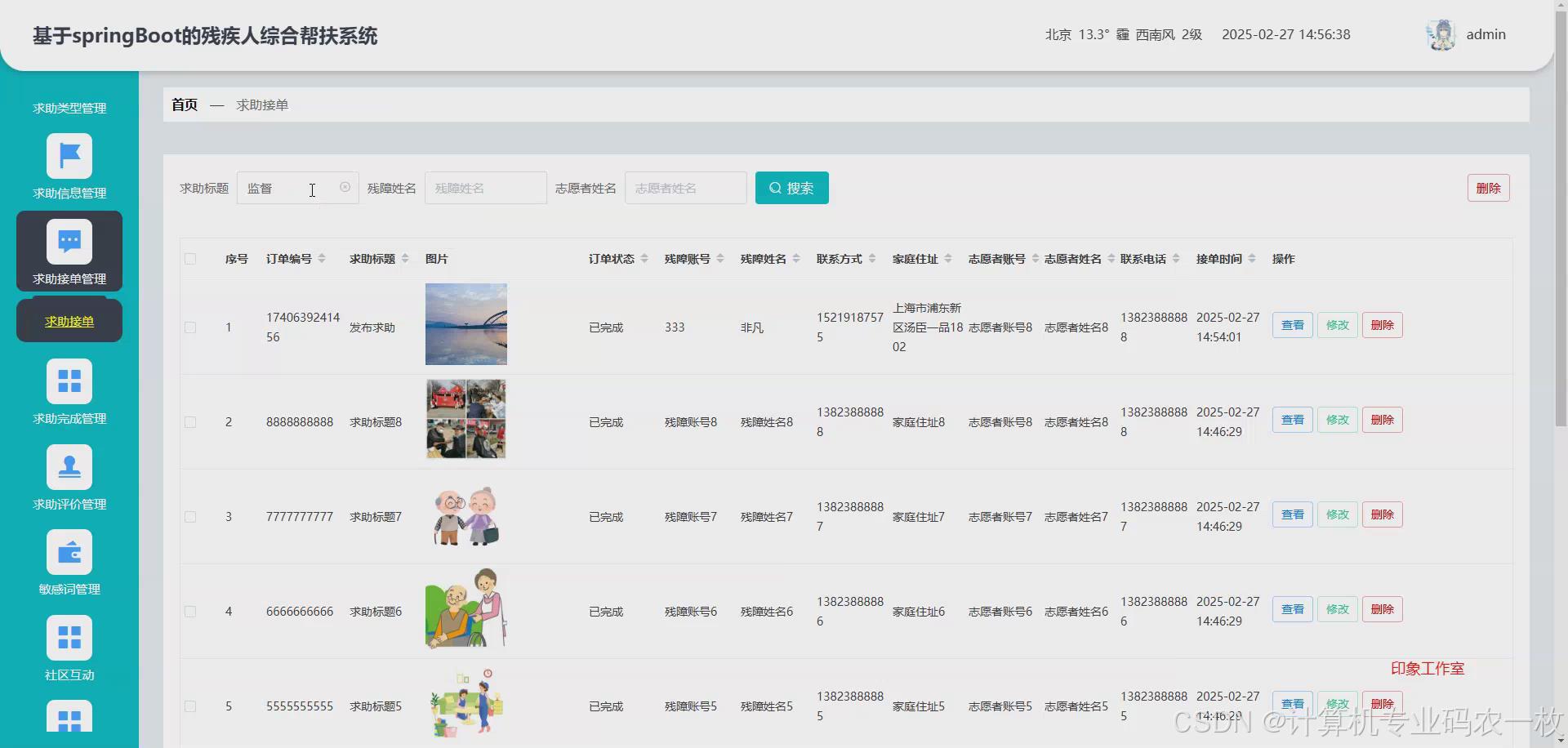Viewport: 1568px width, 748px height.
Task: Click the partially visible sidebar icon at bottom
Action: click(x=69, y=719)
